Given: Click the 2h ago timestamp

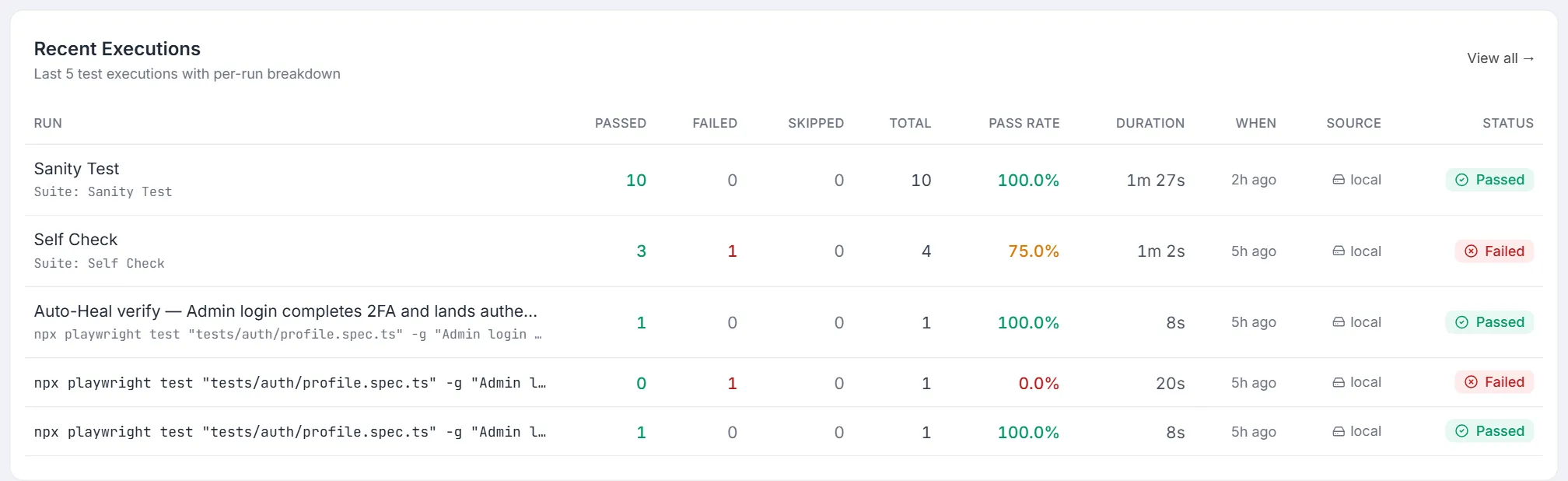Looking at the screenshot, I should coord(1254,180).
